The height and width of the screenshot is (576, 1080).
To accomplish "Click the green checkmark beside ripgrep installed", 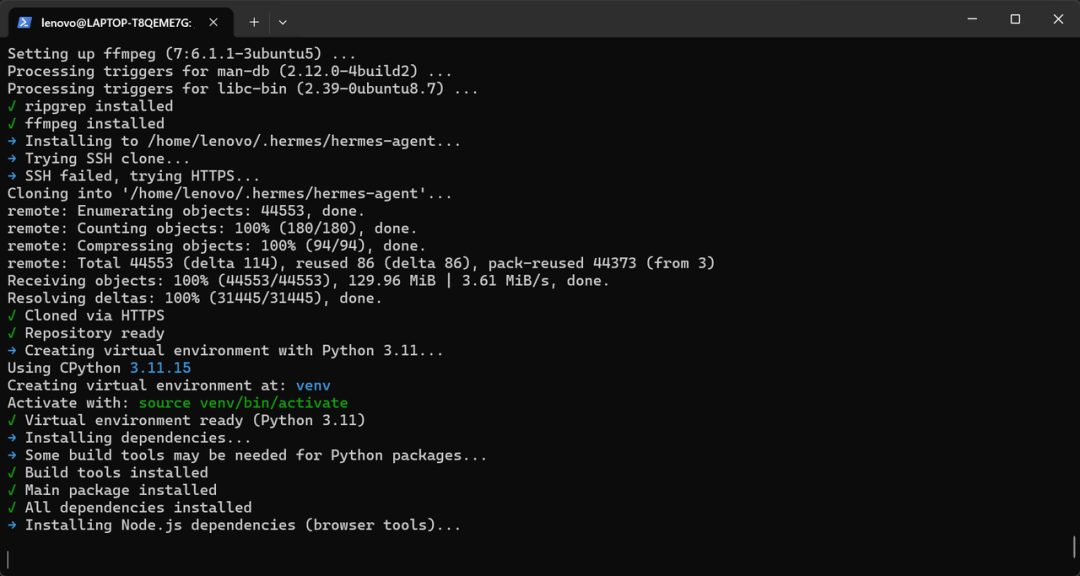I will click(x=12, y=106).
